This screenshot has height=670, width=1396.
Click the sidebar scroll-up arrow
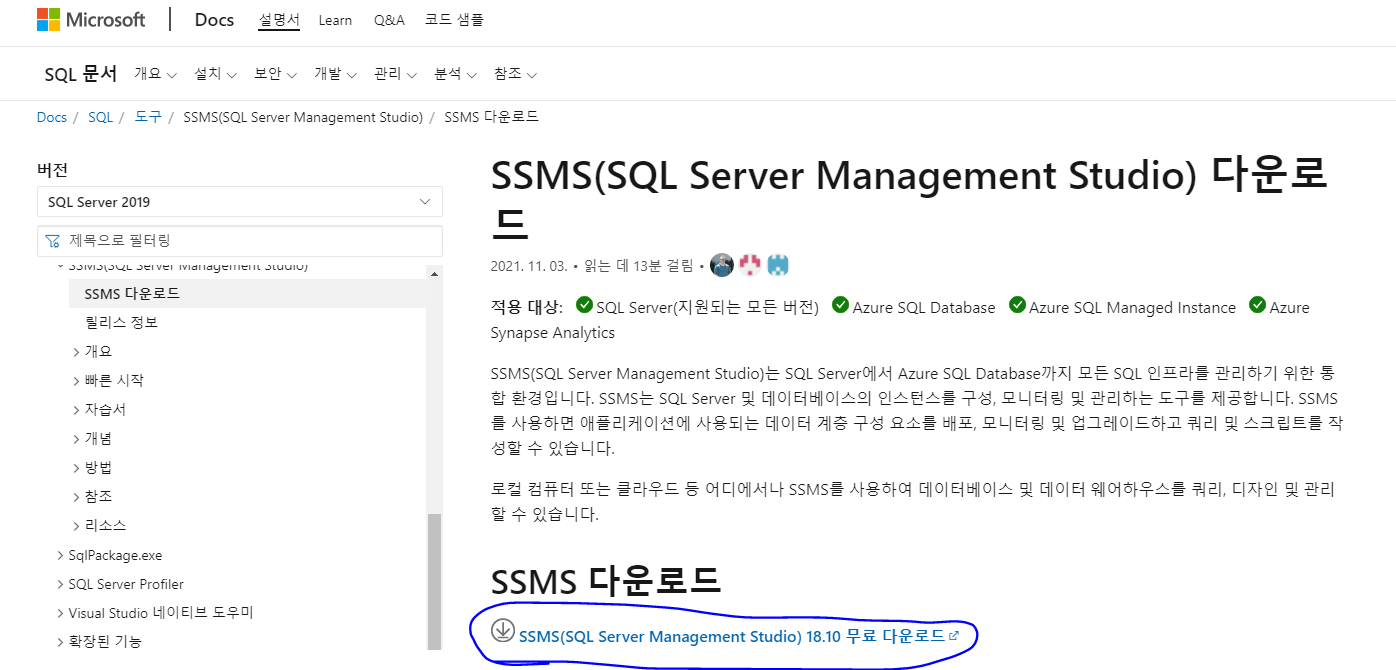point(434,273)
